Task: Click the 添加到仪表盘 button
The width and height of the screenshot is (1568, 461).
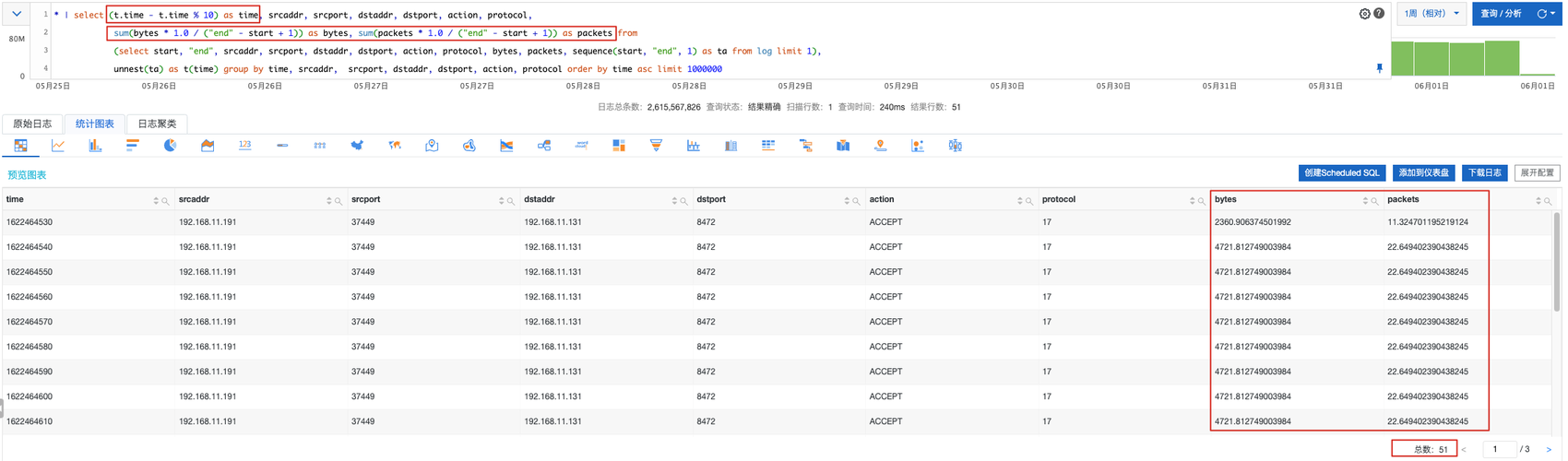Action: coord(1423,172)
